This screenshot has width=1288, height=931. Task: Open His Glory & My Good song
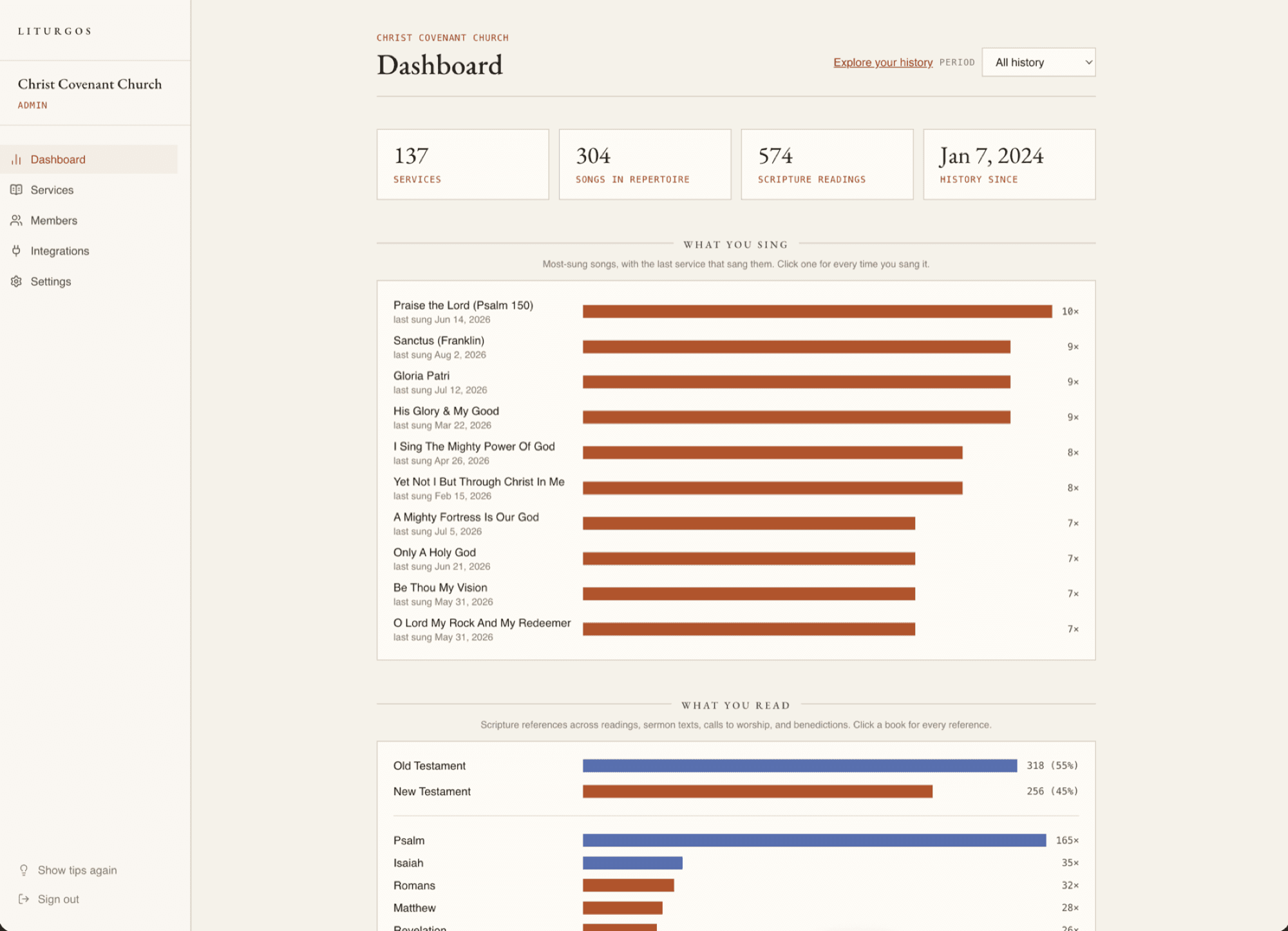pyautogui.click(x=735, y=418)
